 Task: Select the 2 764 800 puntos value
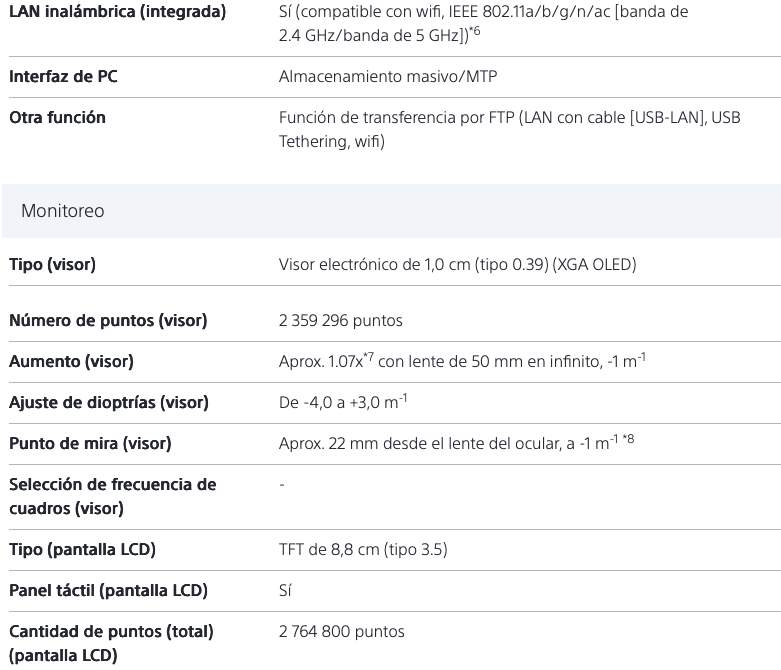pos(341,632)
